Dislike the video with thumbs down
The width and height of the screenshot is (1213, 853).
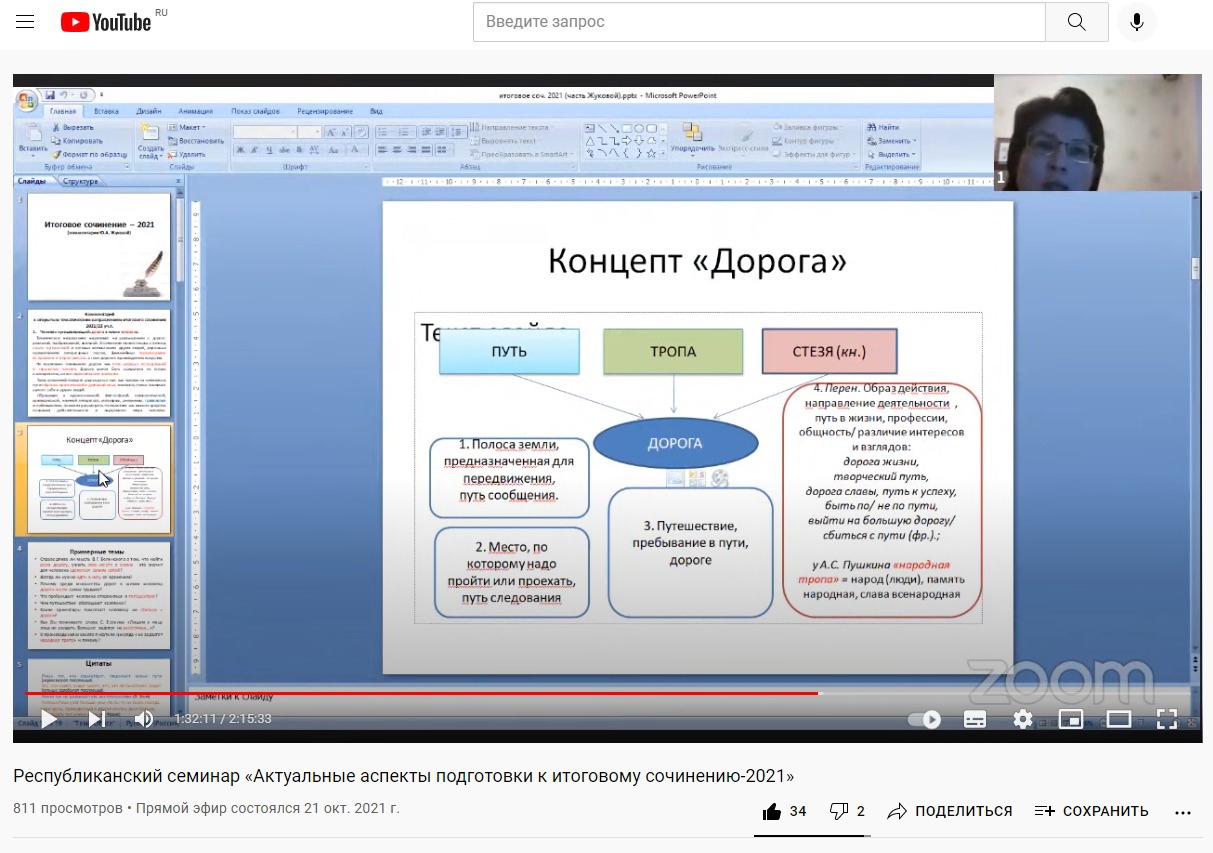point(839,811)
